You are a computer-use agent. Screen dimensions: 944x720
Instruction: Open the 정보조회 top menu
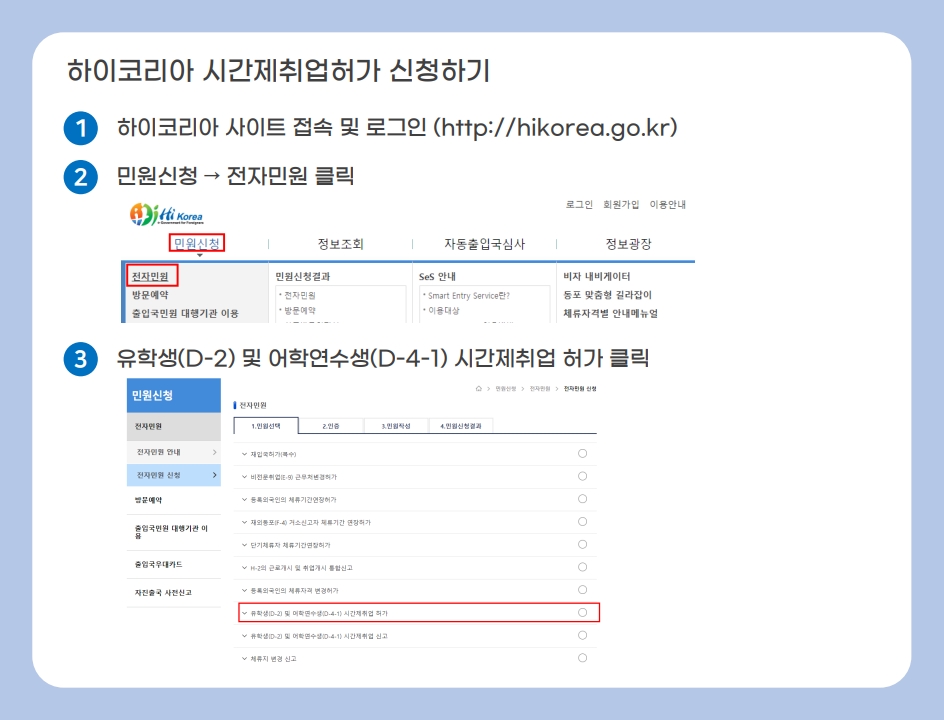pos(340,244)
